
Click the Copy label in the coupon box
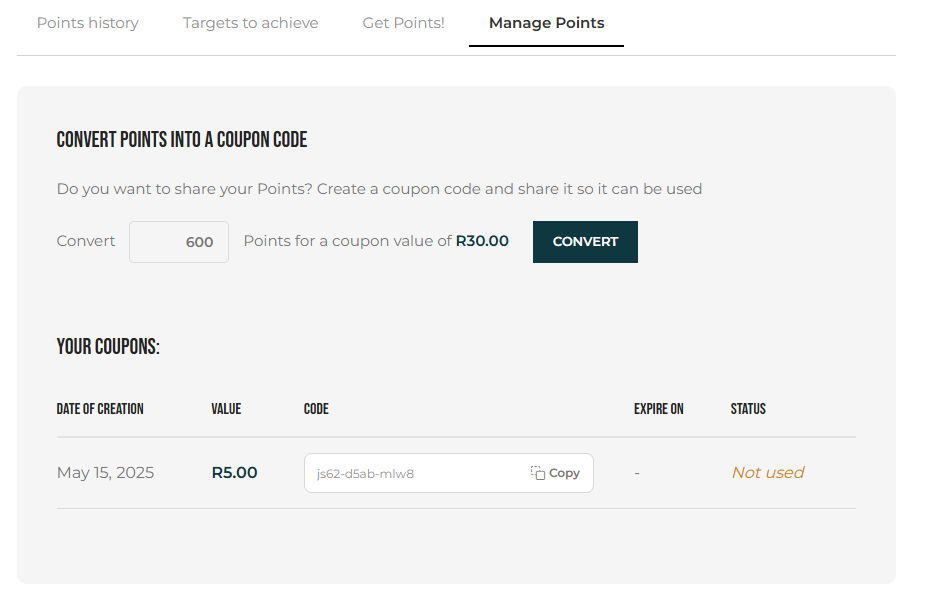click(x=564, y=473)
